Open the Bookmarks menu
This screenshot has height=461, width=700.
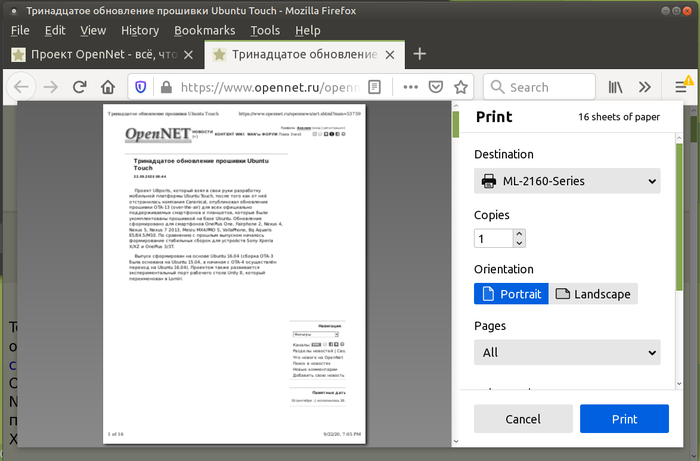204,30
